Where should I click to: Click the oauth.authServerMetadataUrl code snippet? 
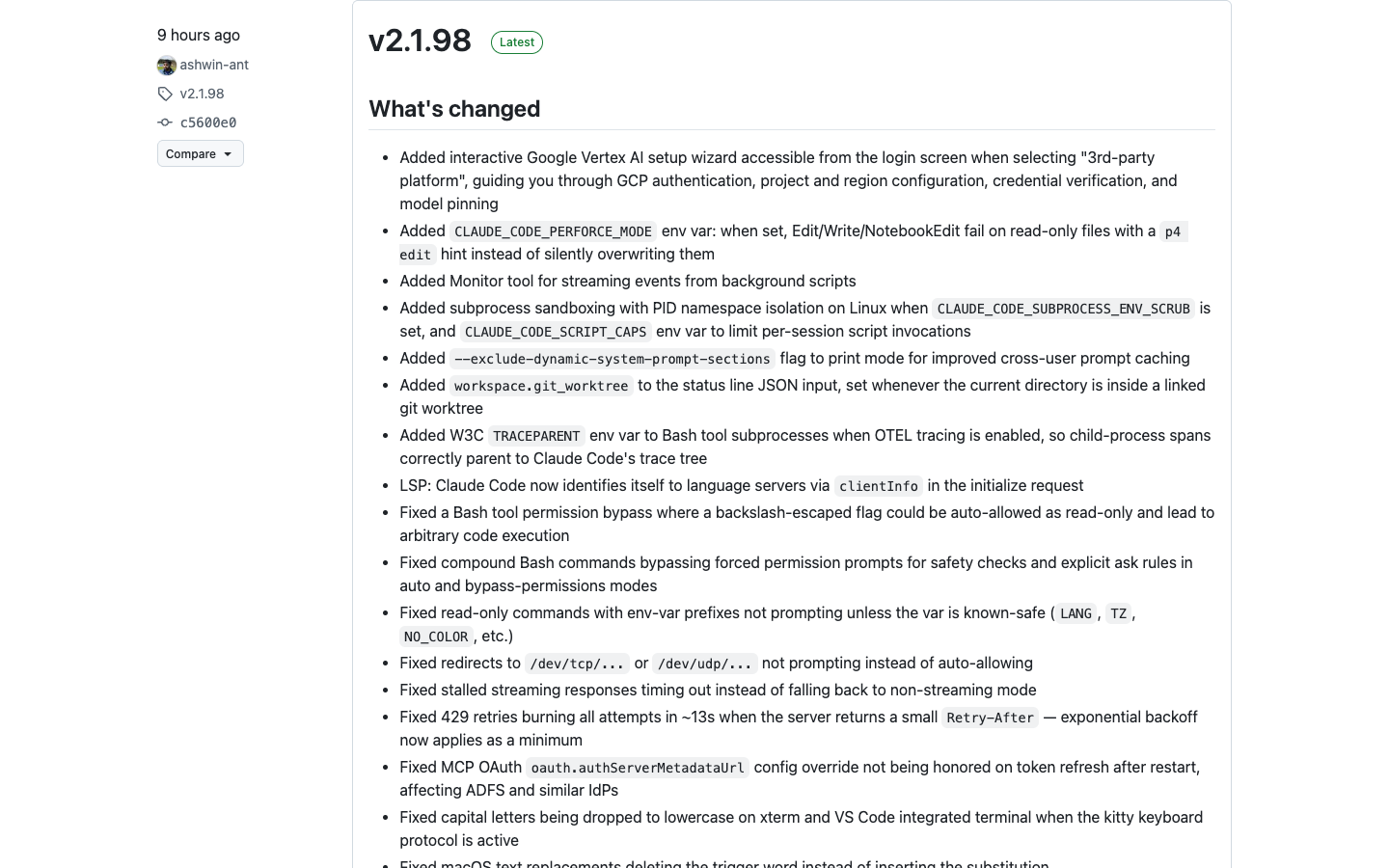coord(638,768)
